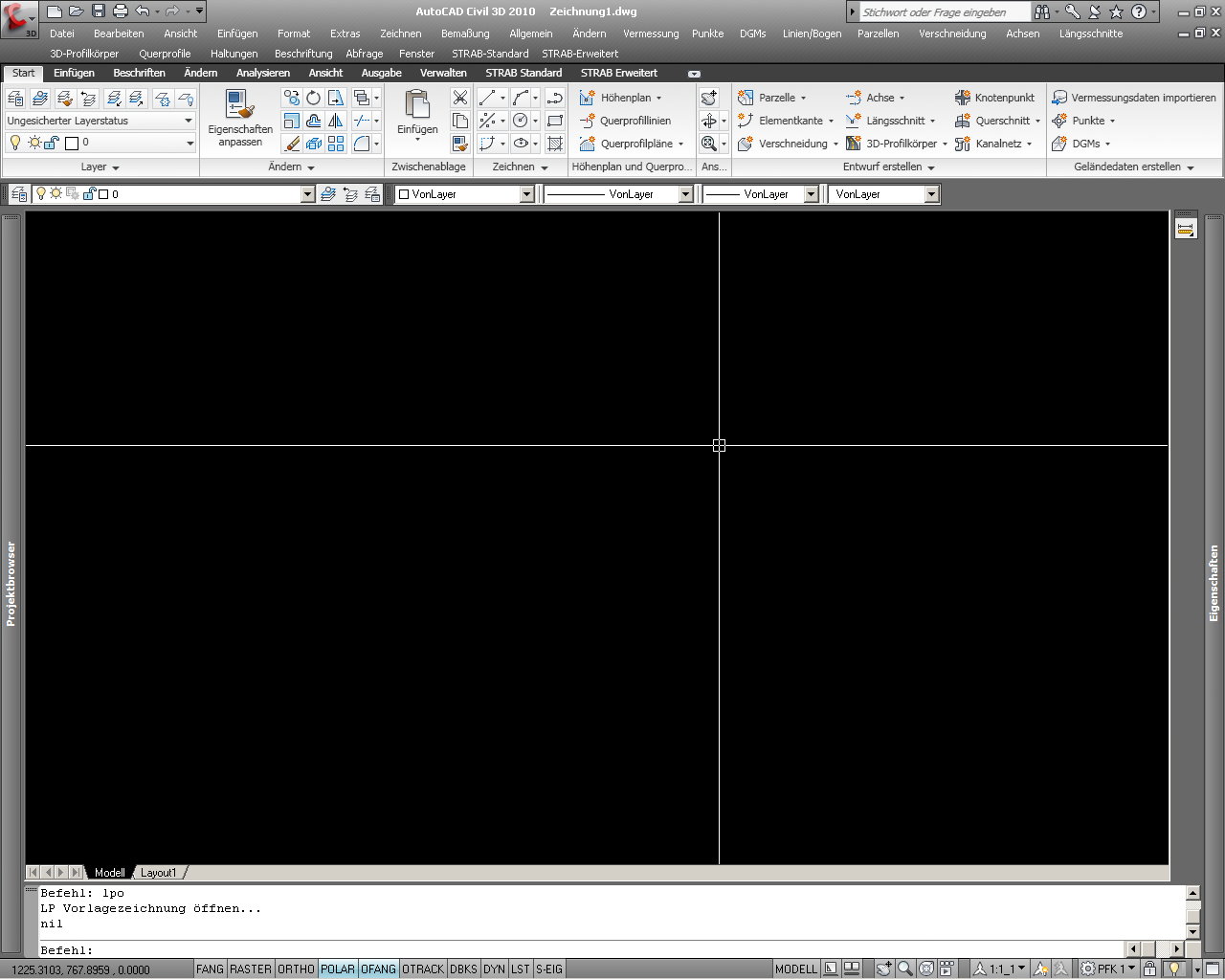Disable POLAR tracking
The height and width of the screenshot is (980, 1225).
338,969
